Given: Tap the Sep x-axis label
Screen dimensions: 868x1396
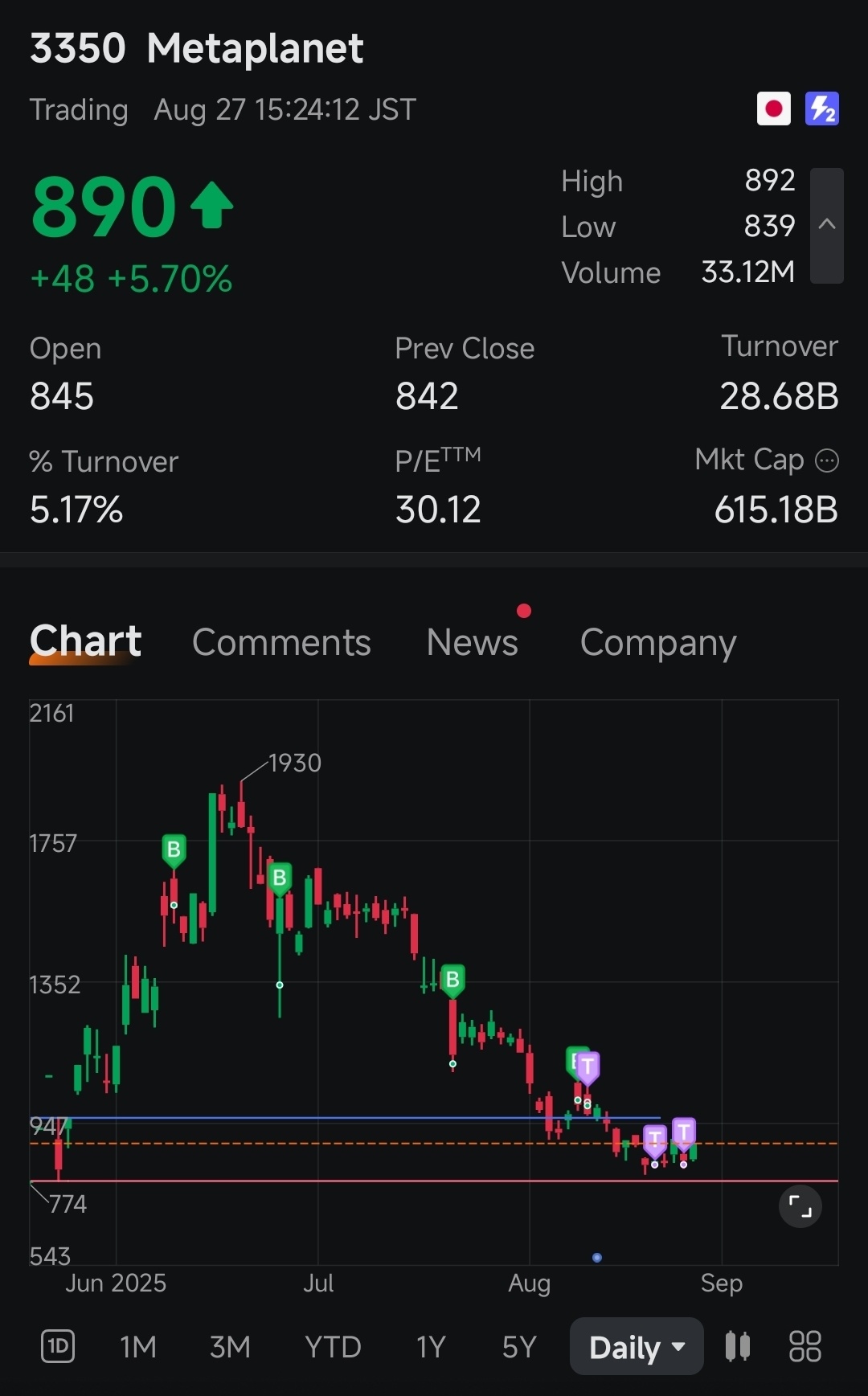Looking at the screenshot, I should 722,1283.
